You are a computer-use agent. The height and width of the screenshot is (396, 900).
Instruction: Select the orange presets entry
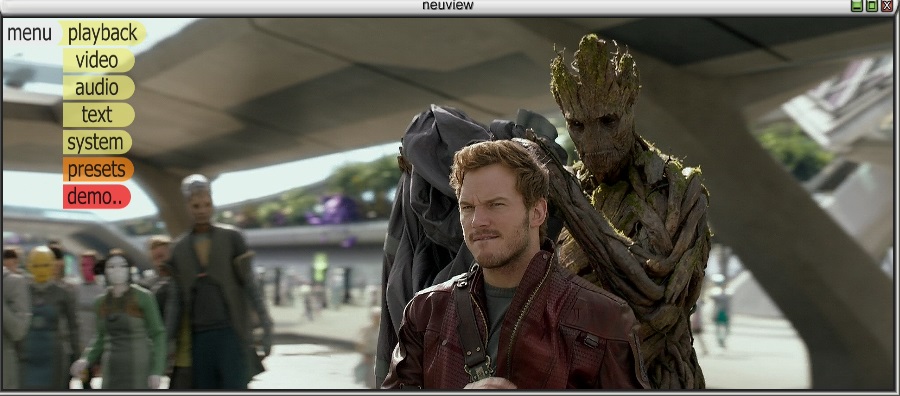pos(98,169)
